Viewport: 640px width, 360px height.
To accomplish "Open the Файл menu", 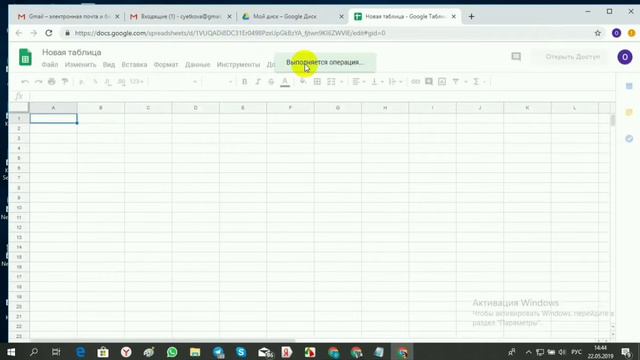I will click(x=50, y=64).
